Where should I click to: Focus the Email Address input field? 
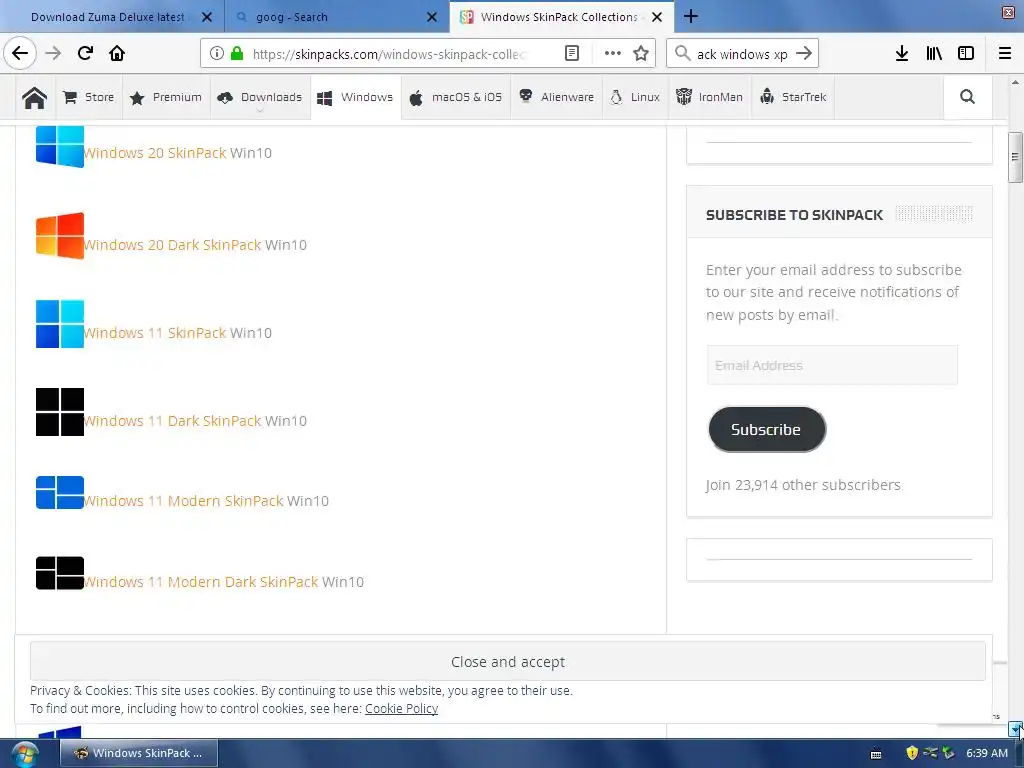(x=832, y=365)
